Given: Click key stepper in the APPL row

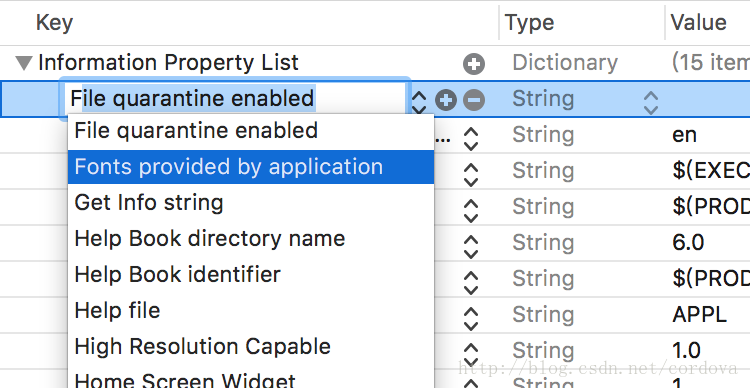Looking at the screenshot, I should [472, 319].
